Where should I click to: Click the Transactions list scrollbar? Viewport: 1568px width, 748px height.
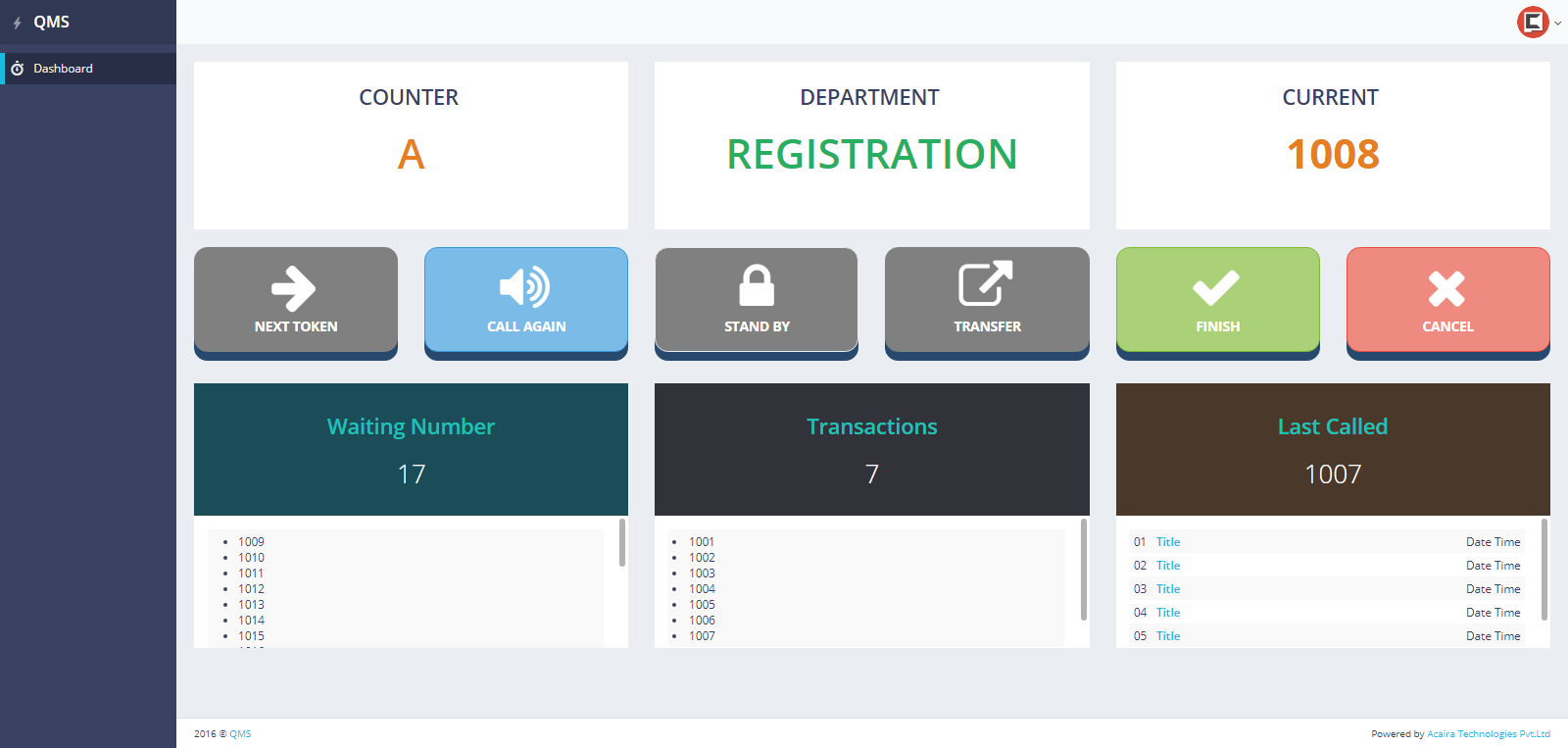click(1083, 569)
